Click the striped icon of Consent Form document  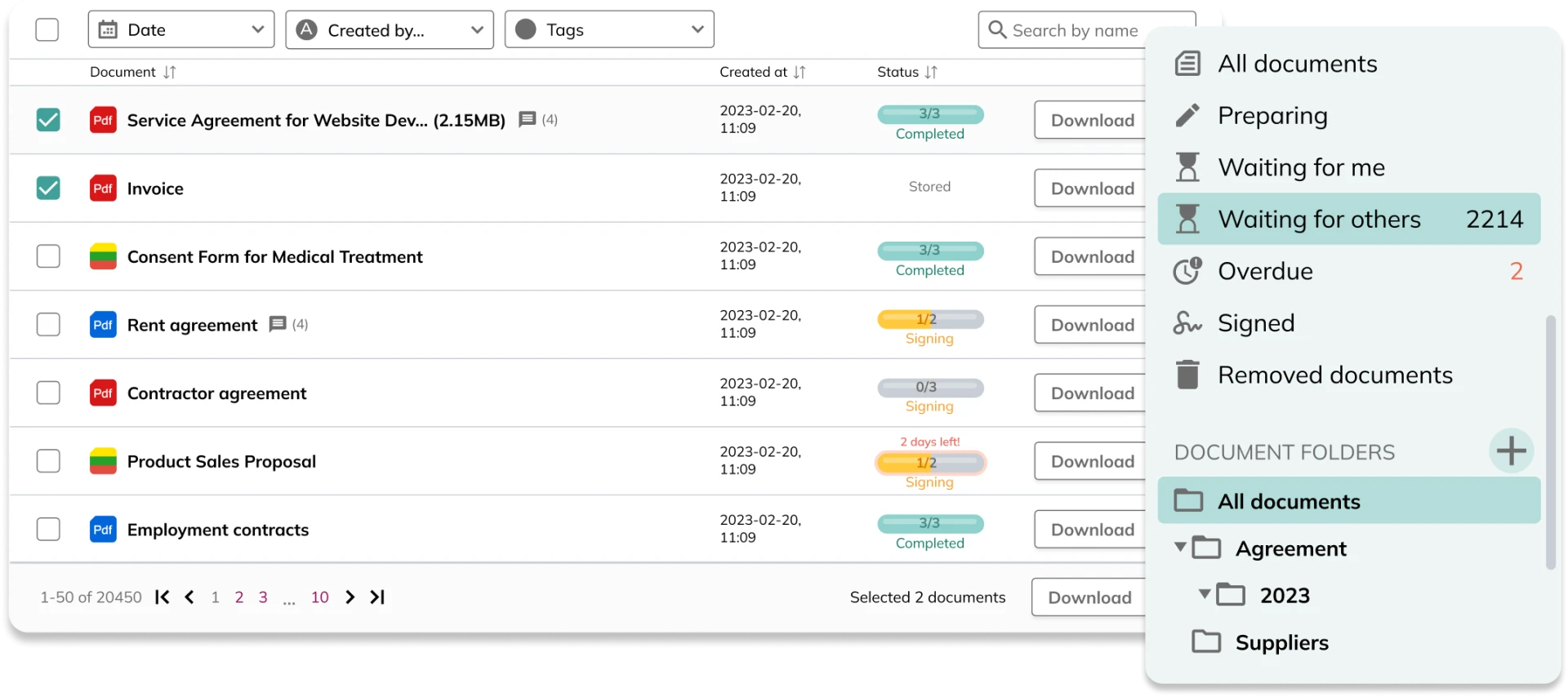coord(103,256)
